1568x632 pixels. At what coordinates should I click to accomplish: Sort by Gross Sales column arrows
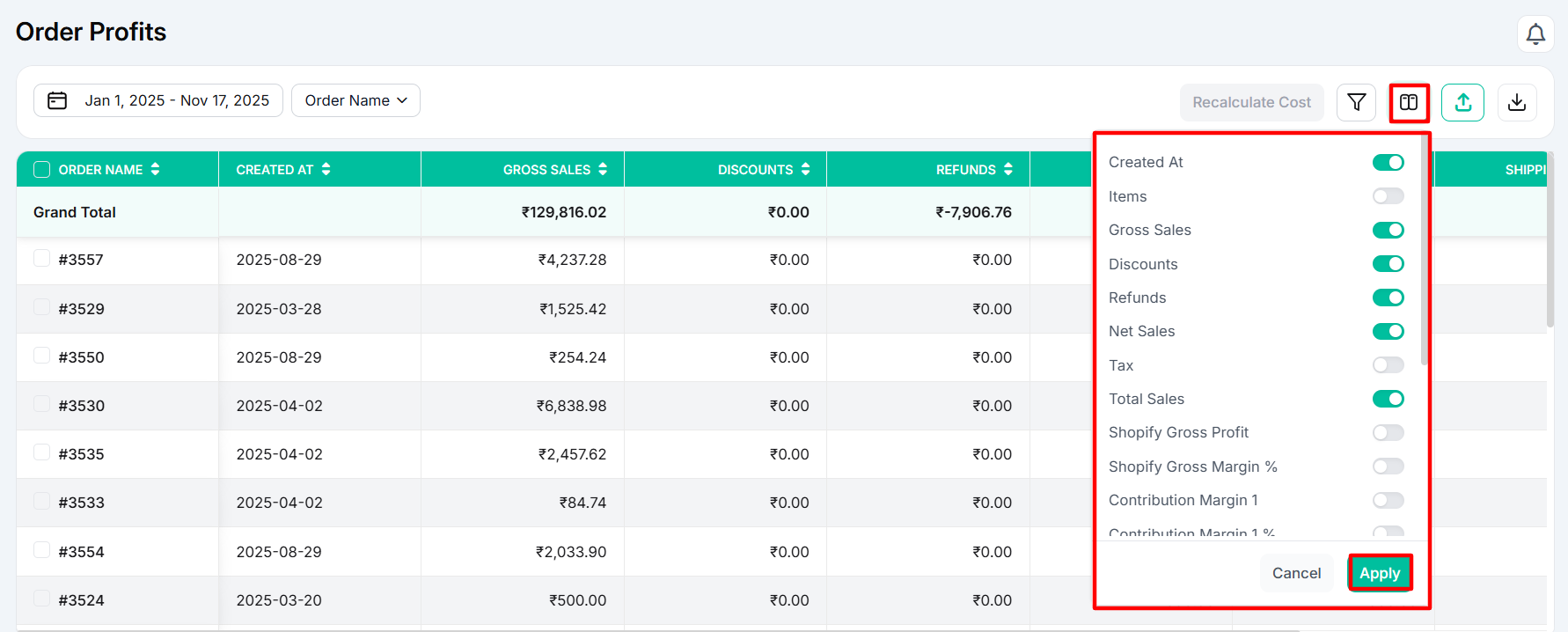pyautogui.click(x=603, y=169)
